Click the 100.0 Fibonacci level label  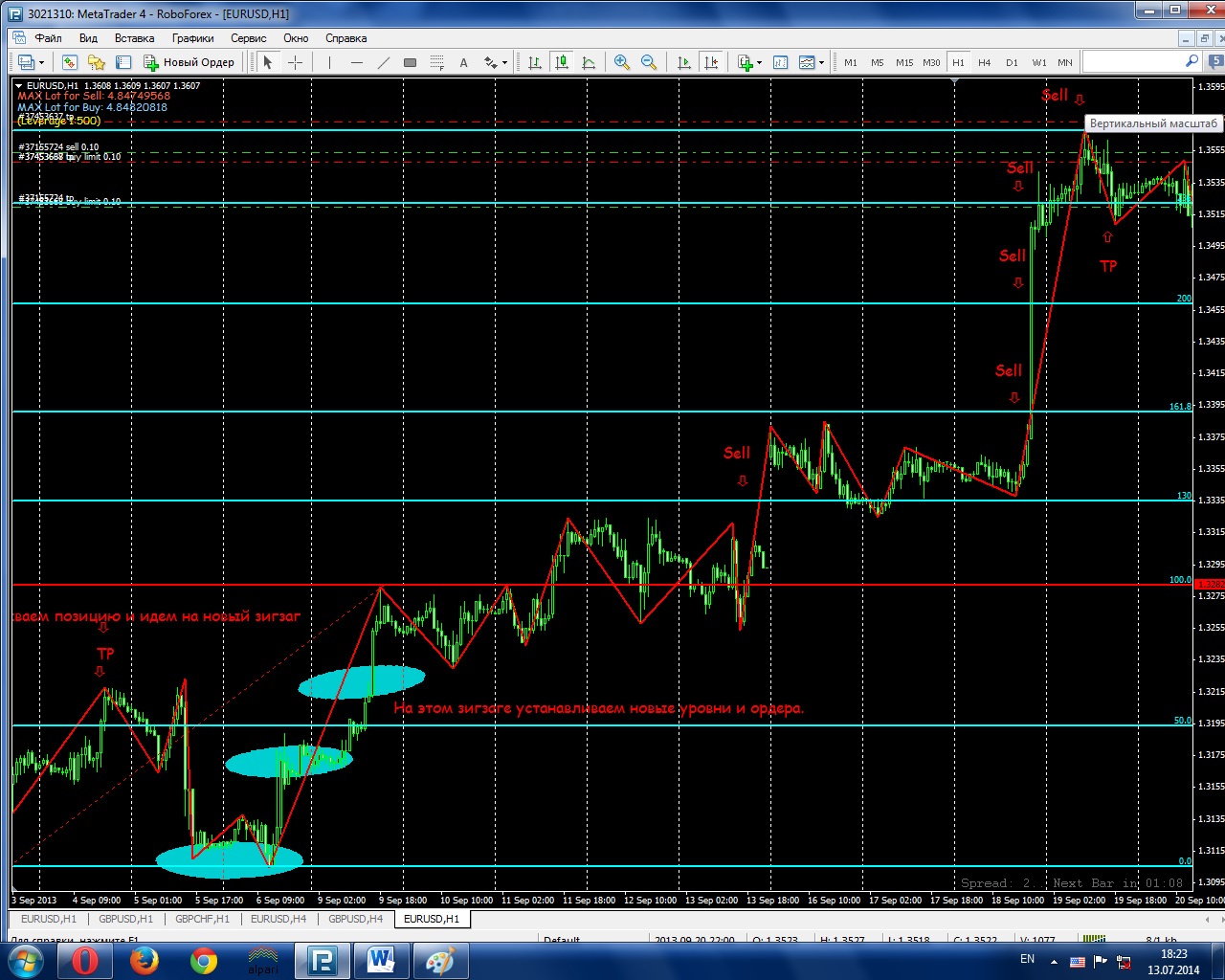[x=1180, y=579]
